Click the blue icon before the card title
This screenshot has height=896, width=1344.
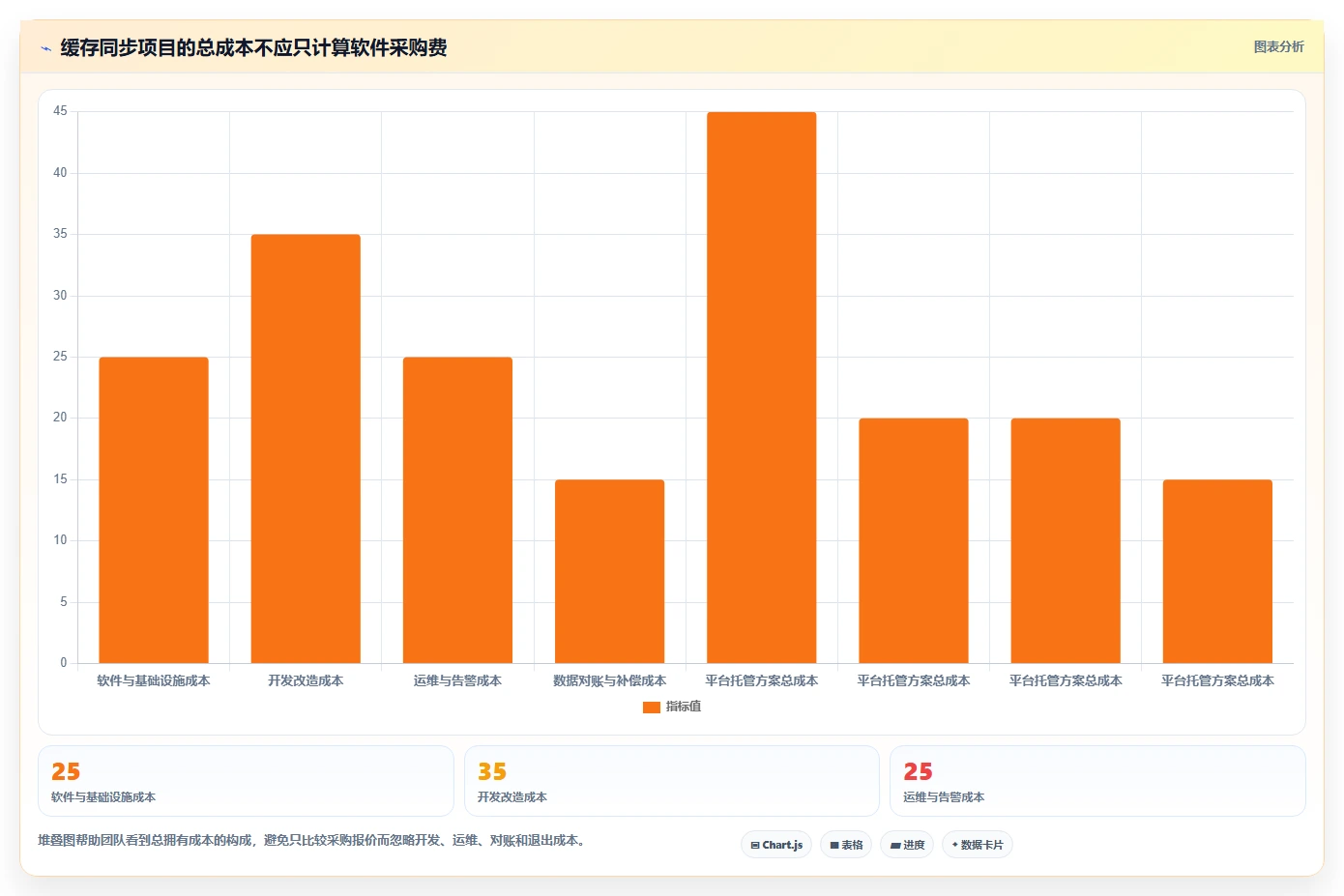tap(45, 48)
